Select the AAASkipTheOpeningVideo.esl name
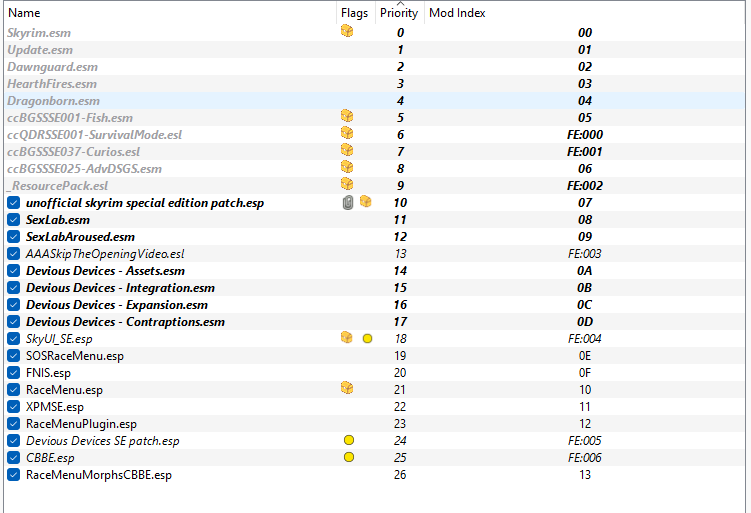The height and width of the screenshot is (513, 751). (105, 254)
